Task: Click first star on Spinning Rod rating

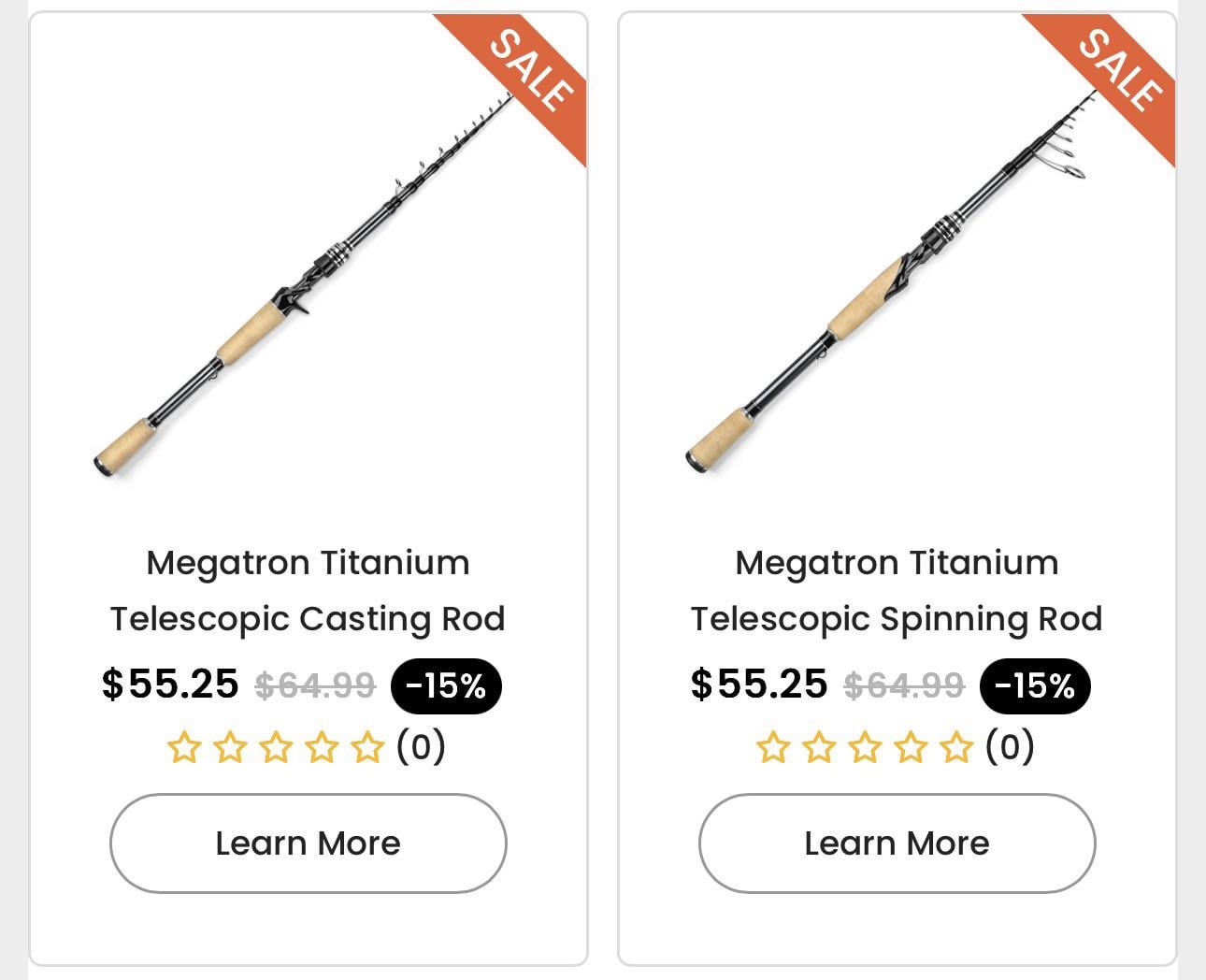Action: coord(773,748)
